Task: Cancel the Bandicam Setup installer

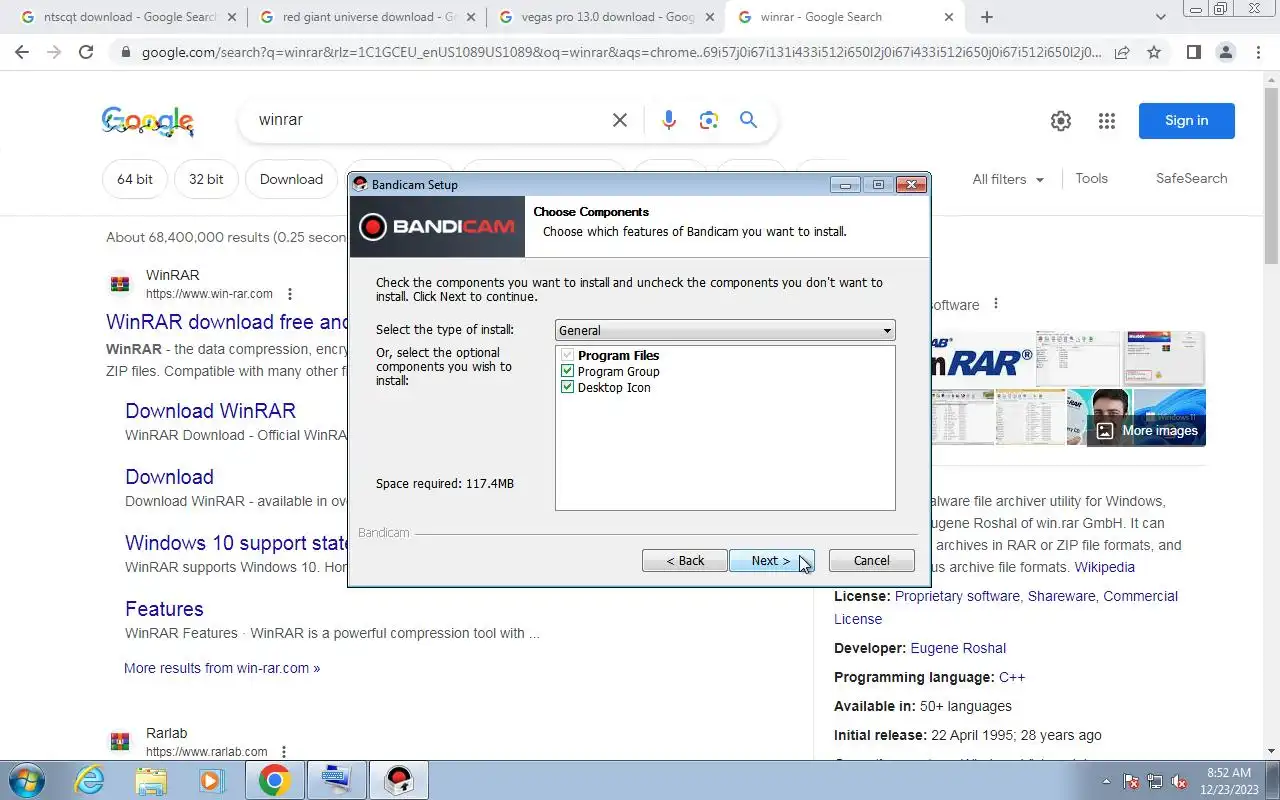Action: [x=871, y=561]
